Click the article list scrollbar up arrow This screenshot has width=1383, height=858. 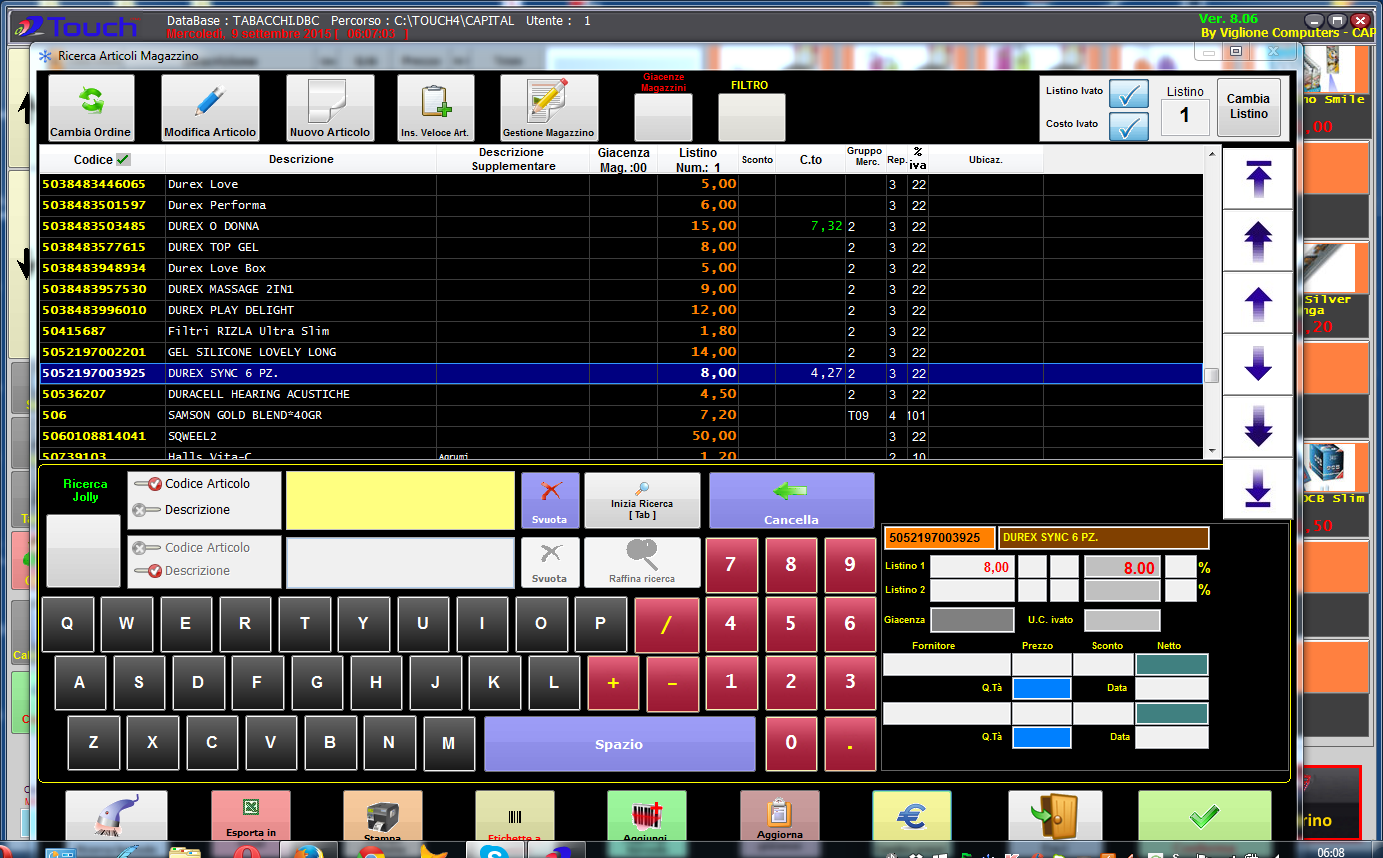pyautogui.click(x=1212, y=155)
